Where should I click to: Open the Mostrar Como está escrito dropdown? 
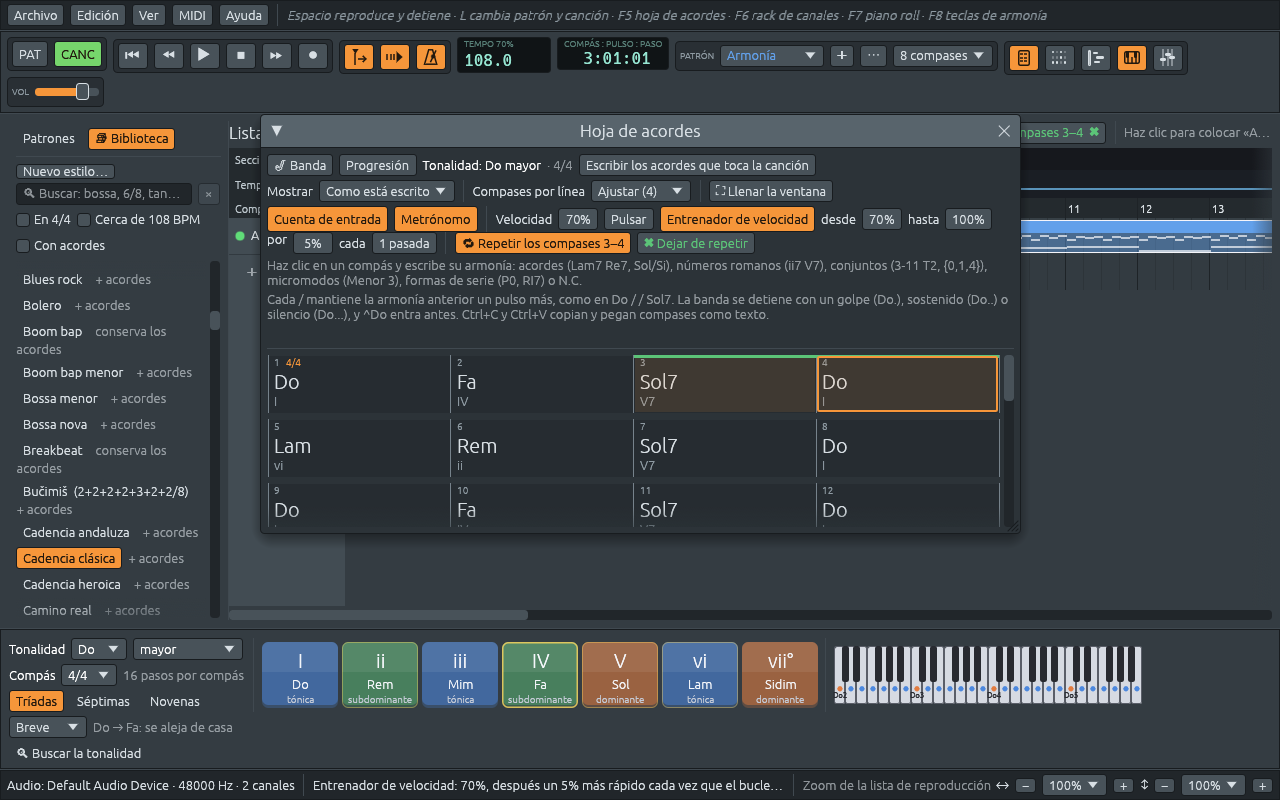[387, 191]
